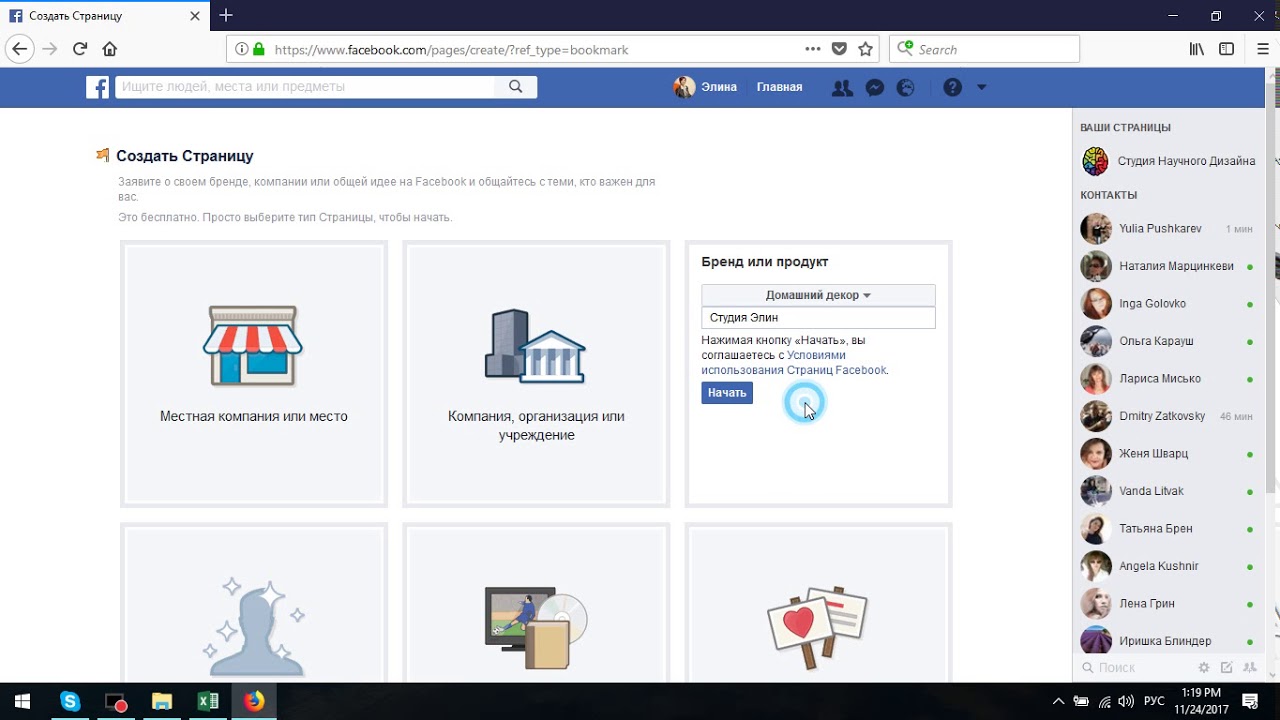Open the quick help question mark icon
Viewport: 1280px width, 720px height.
[x=952, y=88]
